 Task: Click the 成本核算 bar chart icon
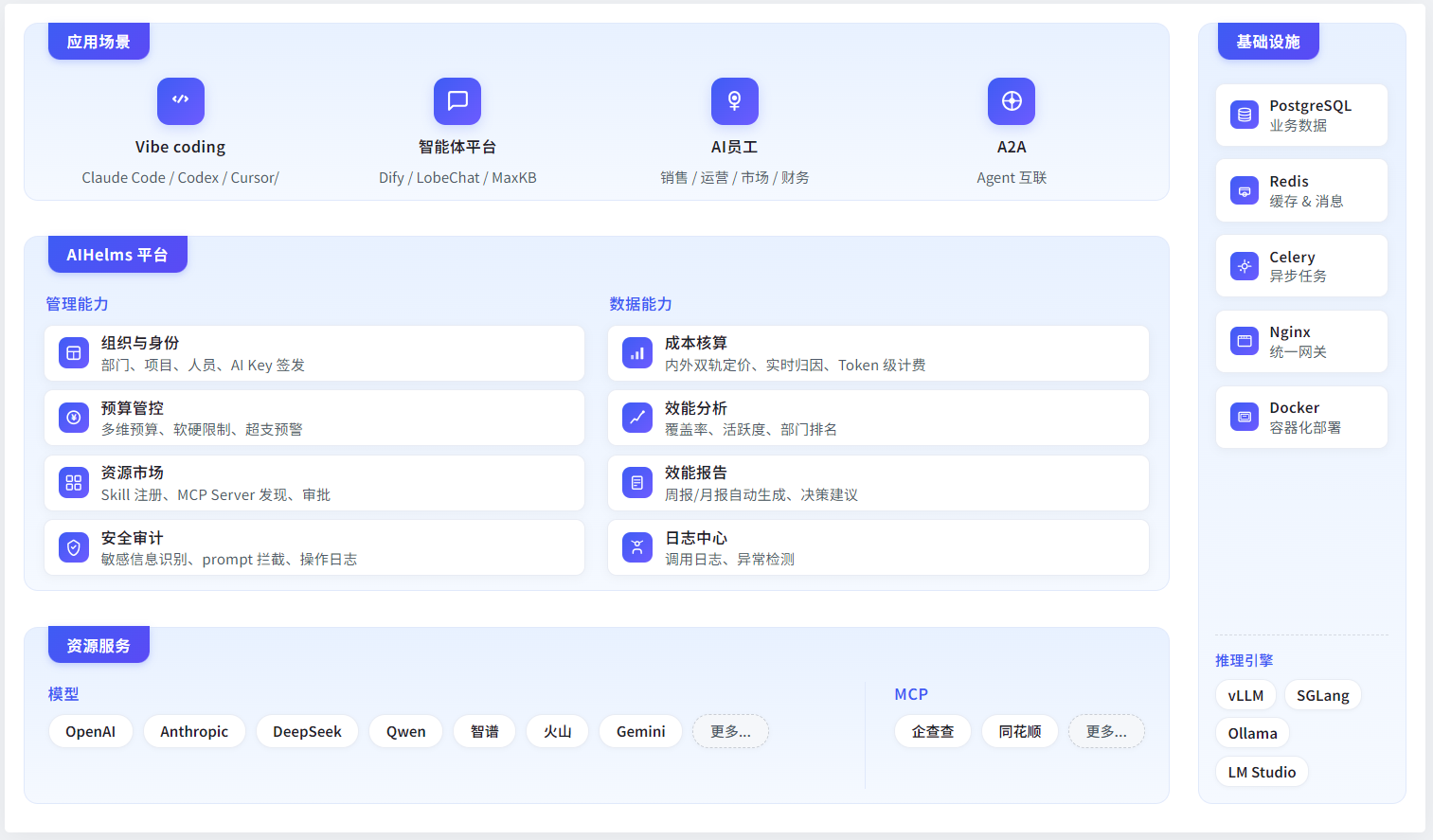637,353
